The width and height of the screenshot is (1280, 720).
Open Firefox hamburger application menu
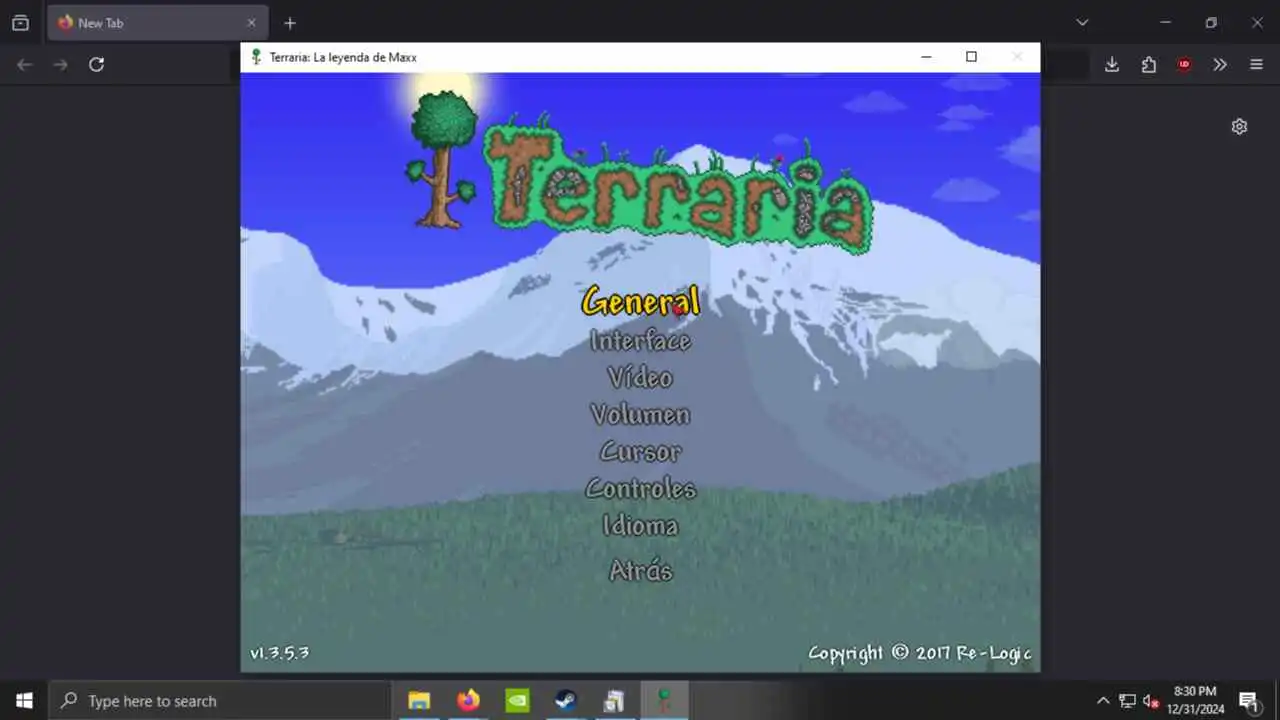coord(1257,64)
